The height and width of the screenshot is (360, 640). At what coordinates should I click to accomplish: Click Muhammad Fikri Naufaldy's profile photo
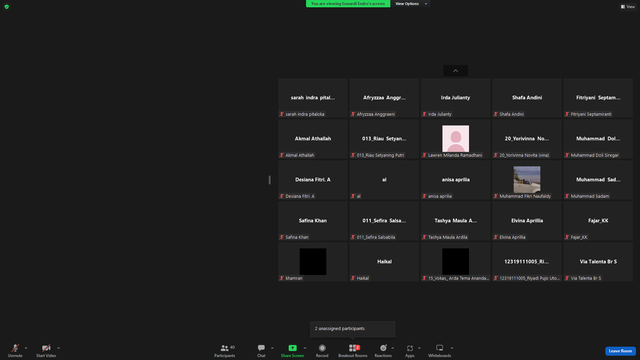click(x=527, y=179)
